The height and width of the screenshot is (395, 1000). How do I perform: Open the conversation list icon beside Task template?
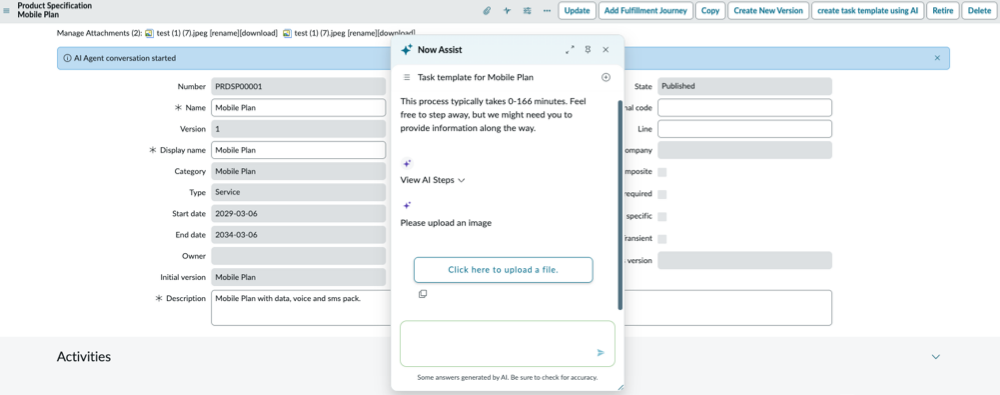pyautogui.click(x=407, y=77)
